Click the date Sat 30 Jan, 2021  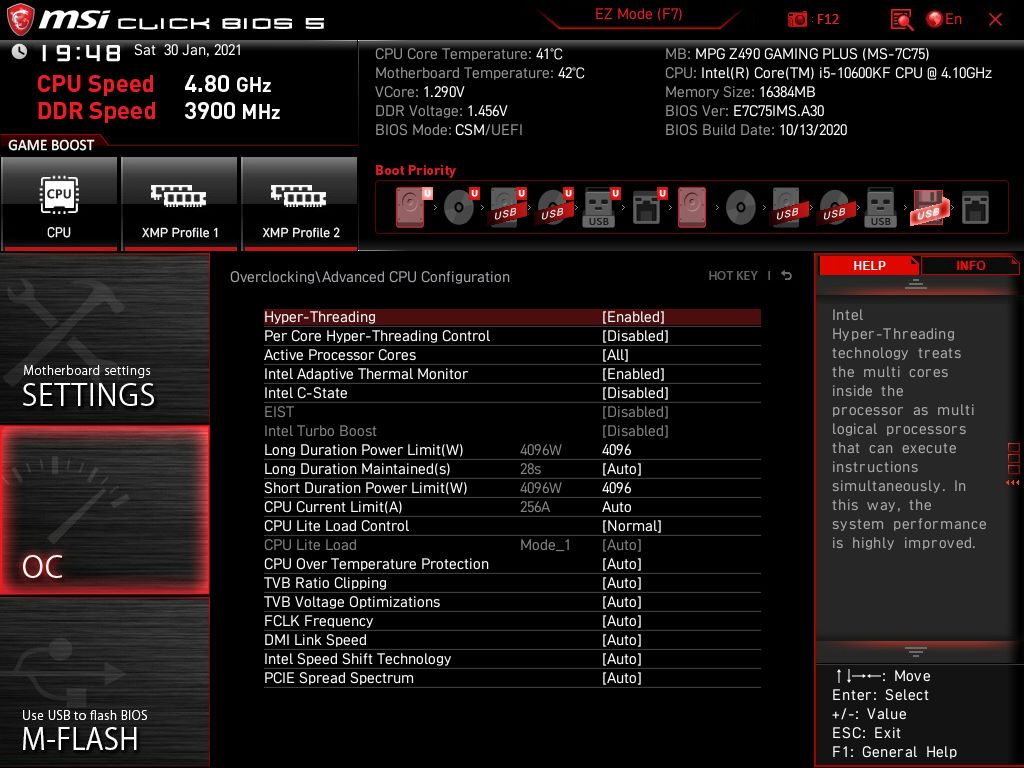pos(187,50)
